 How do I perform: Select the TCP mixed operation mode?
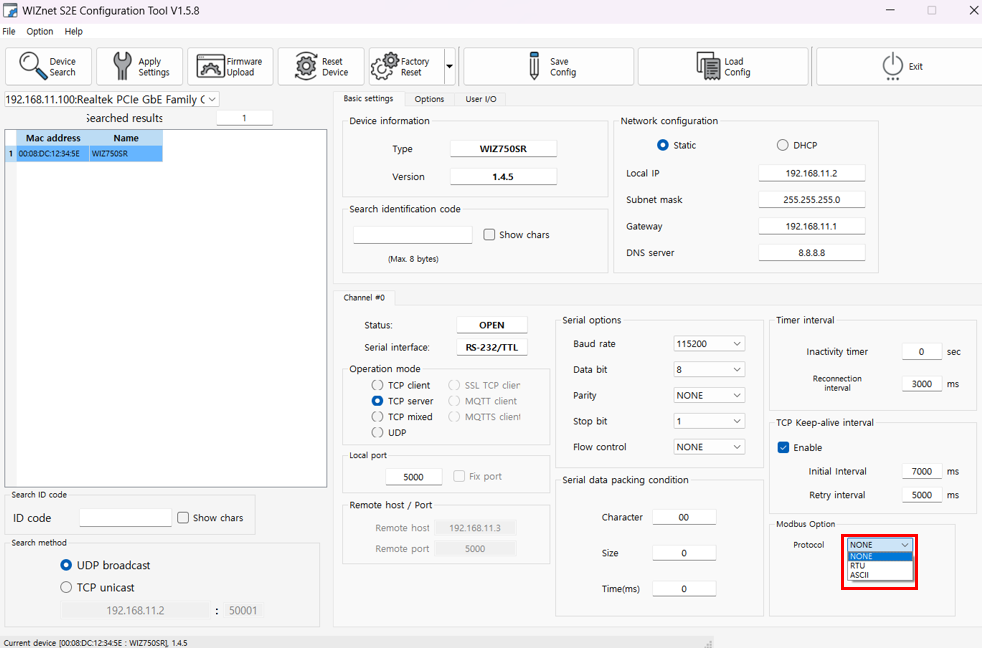click(x=378, y=417)
